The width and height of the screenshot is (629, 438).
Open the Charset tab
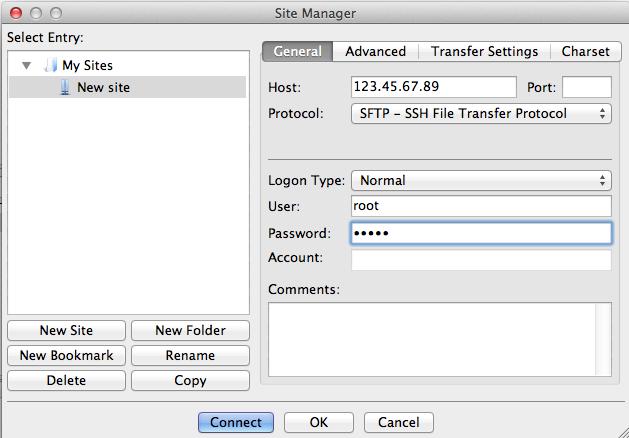coord(585,52)
